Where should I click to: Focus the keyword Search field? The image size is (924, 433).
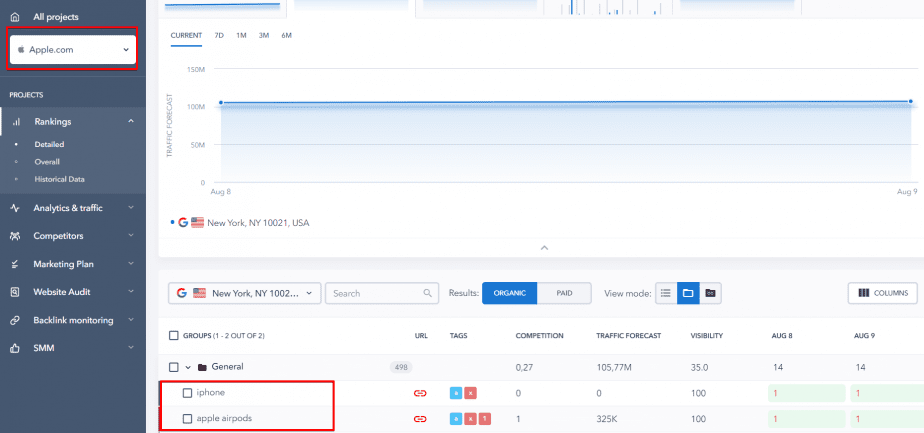click(382, 293)
